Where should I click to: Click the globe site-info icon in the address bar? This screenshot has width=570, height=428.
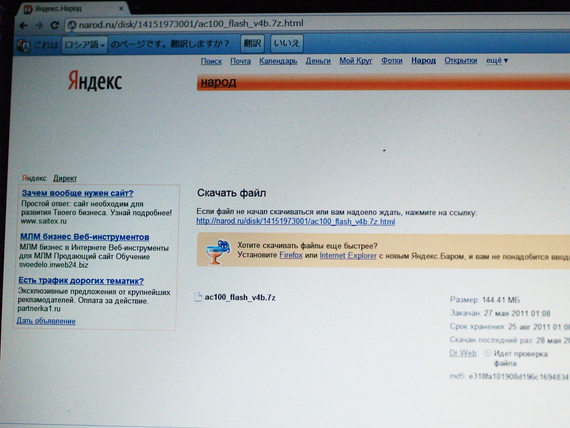72,24
